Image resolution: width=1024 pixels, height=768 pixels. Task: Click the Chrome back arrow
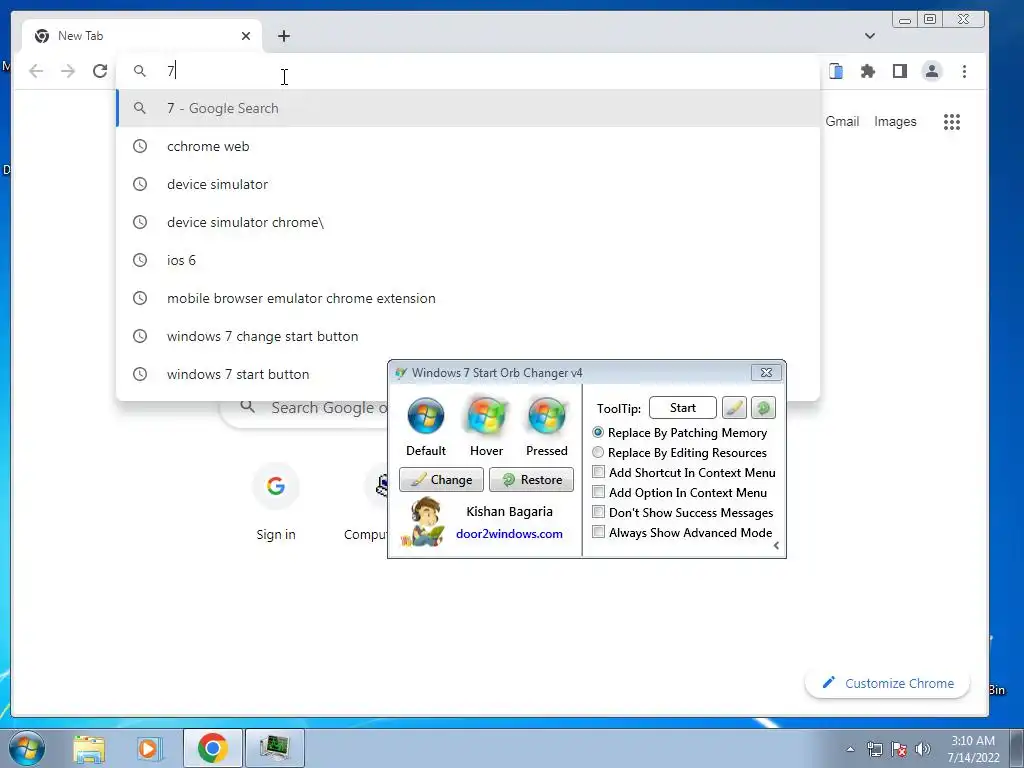pos(36,71)
